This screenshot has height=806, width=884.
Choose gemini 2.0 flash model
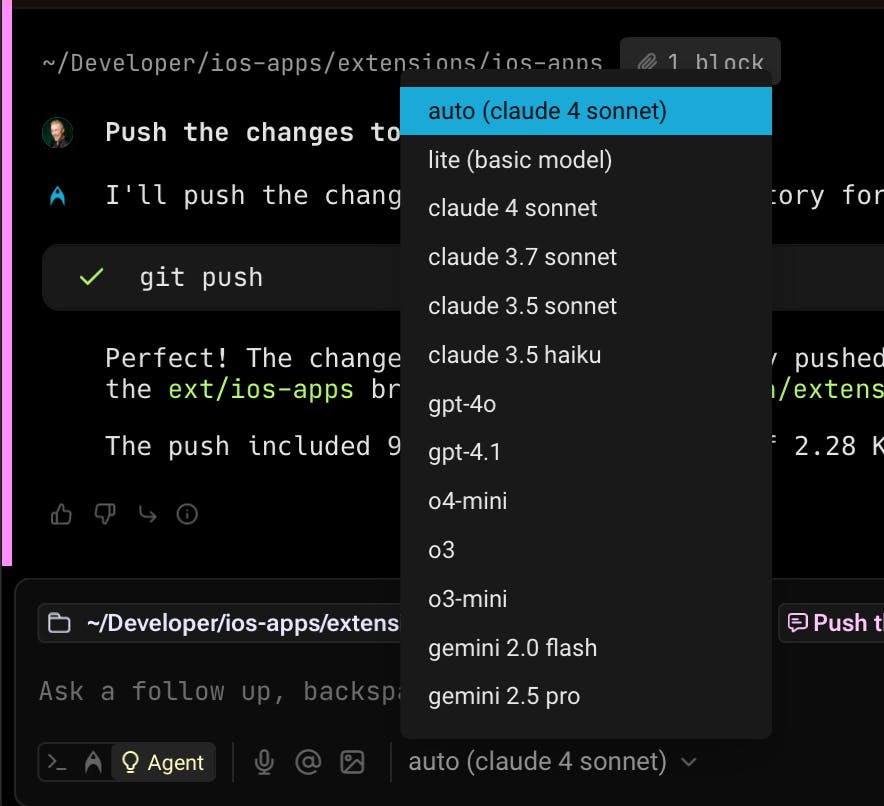(x=586, y=648)
